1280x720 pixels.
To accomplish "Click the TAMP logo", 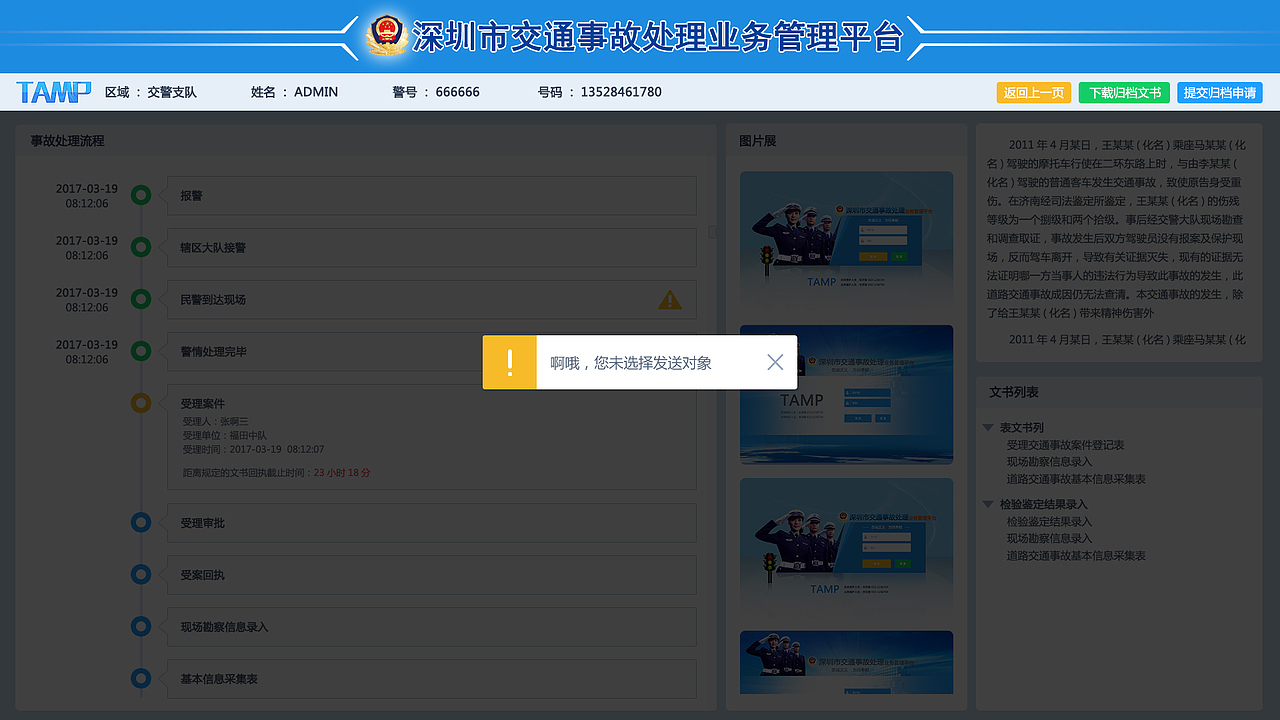I will pos(53,92).
